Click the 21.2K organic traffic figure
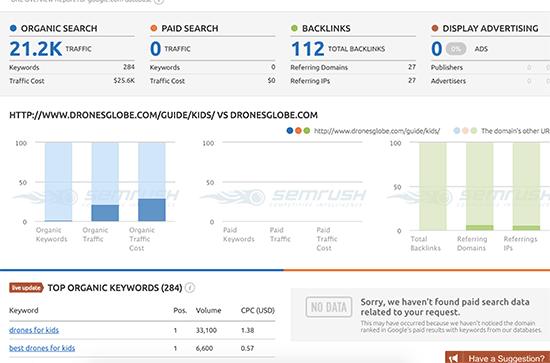Screen dimensions: 550x363 [x=36, y=49]
